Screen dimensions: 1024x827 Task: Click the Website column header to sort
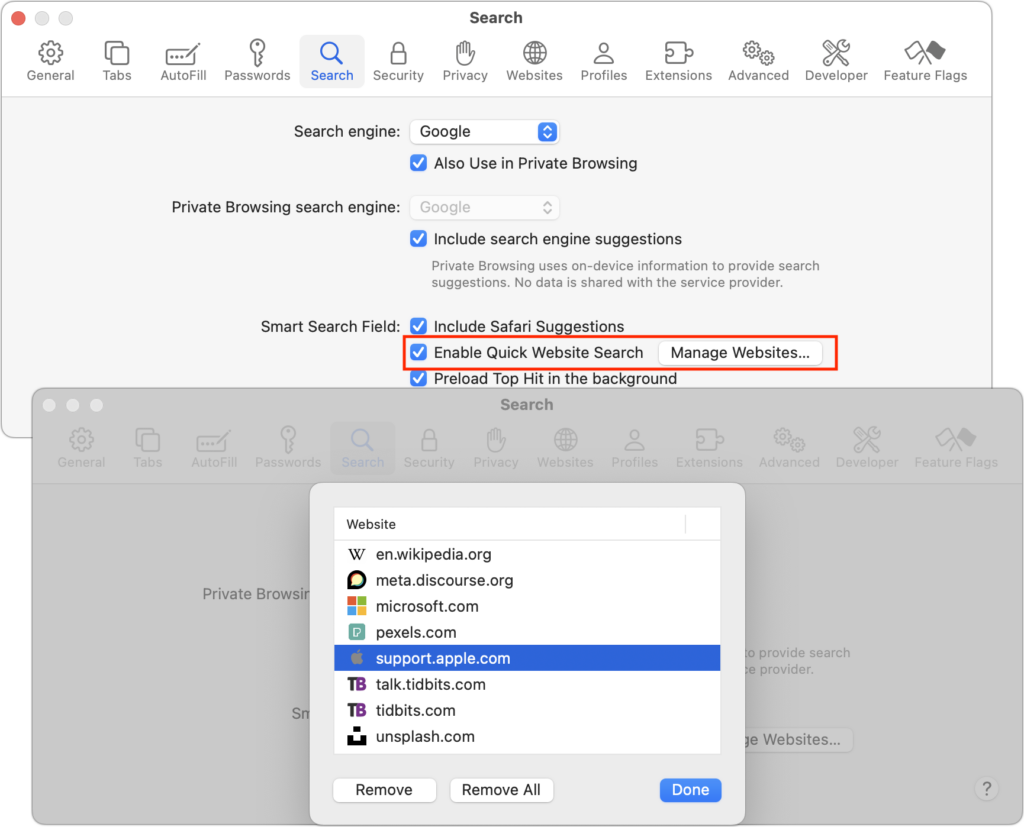tap(510, 524)
